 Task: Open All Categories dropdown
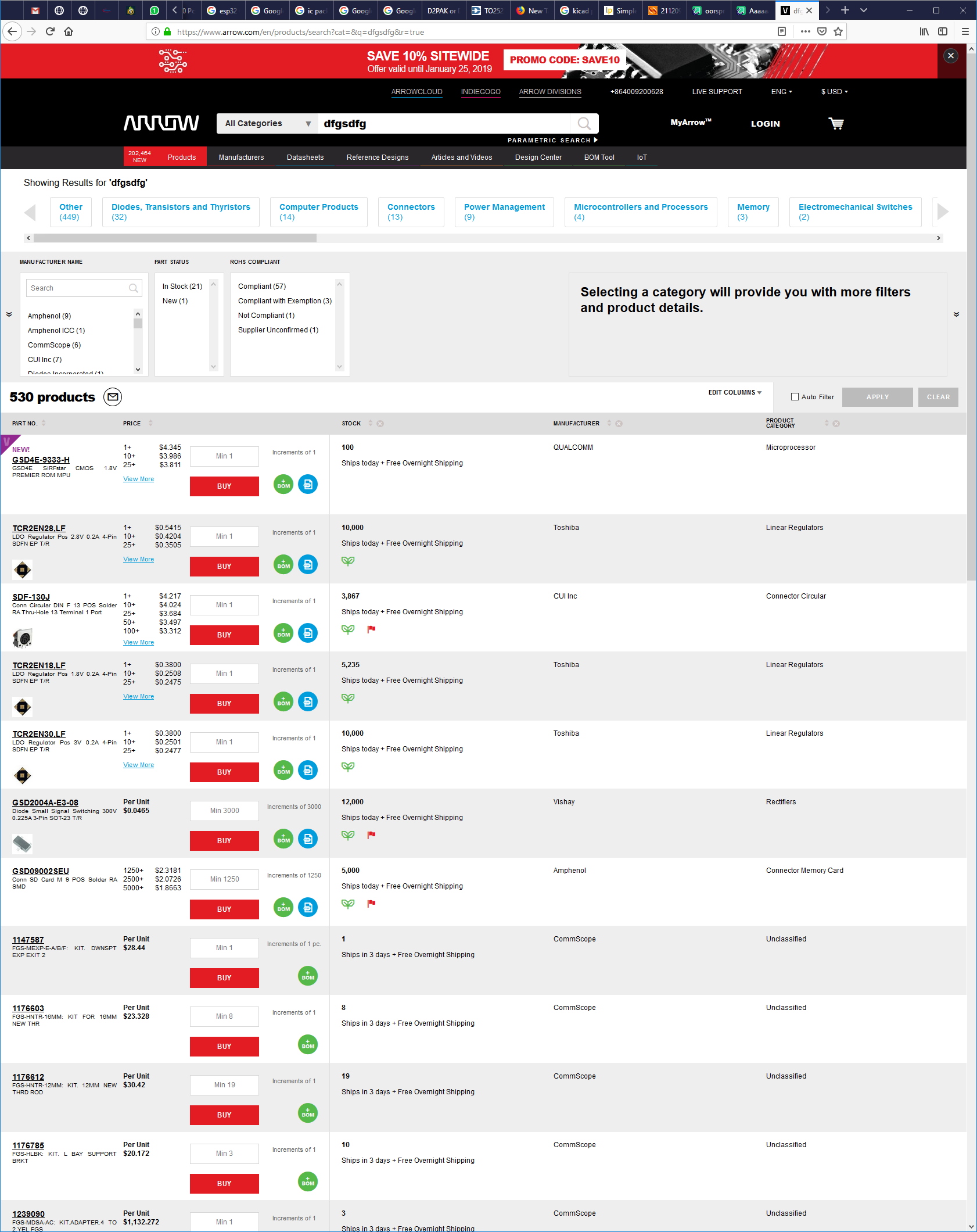(267, 123)
